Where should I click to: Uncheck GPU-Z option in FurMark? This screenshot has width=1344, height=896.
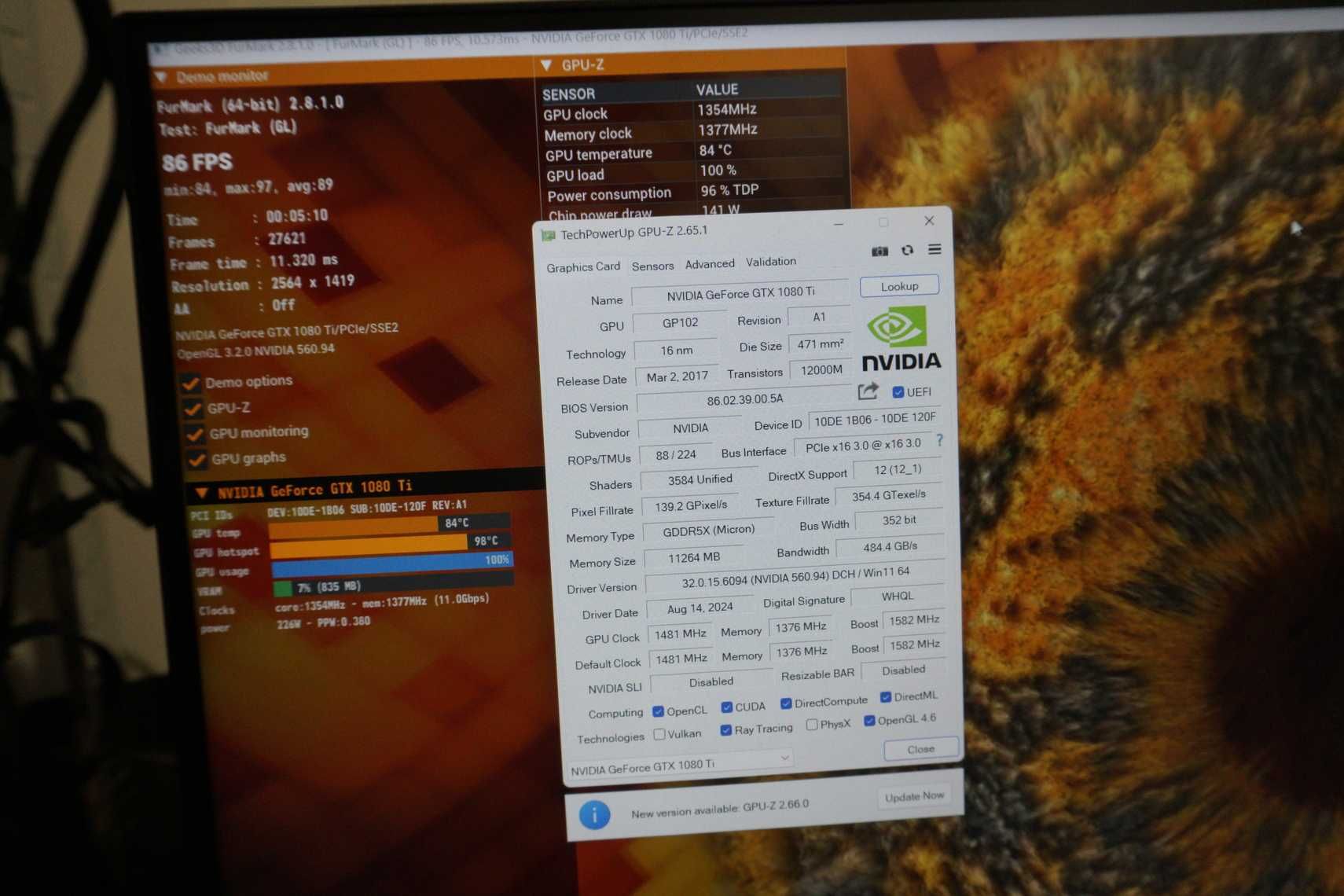tap(192, 409)
